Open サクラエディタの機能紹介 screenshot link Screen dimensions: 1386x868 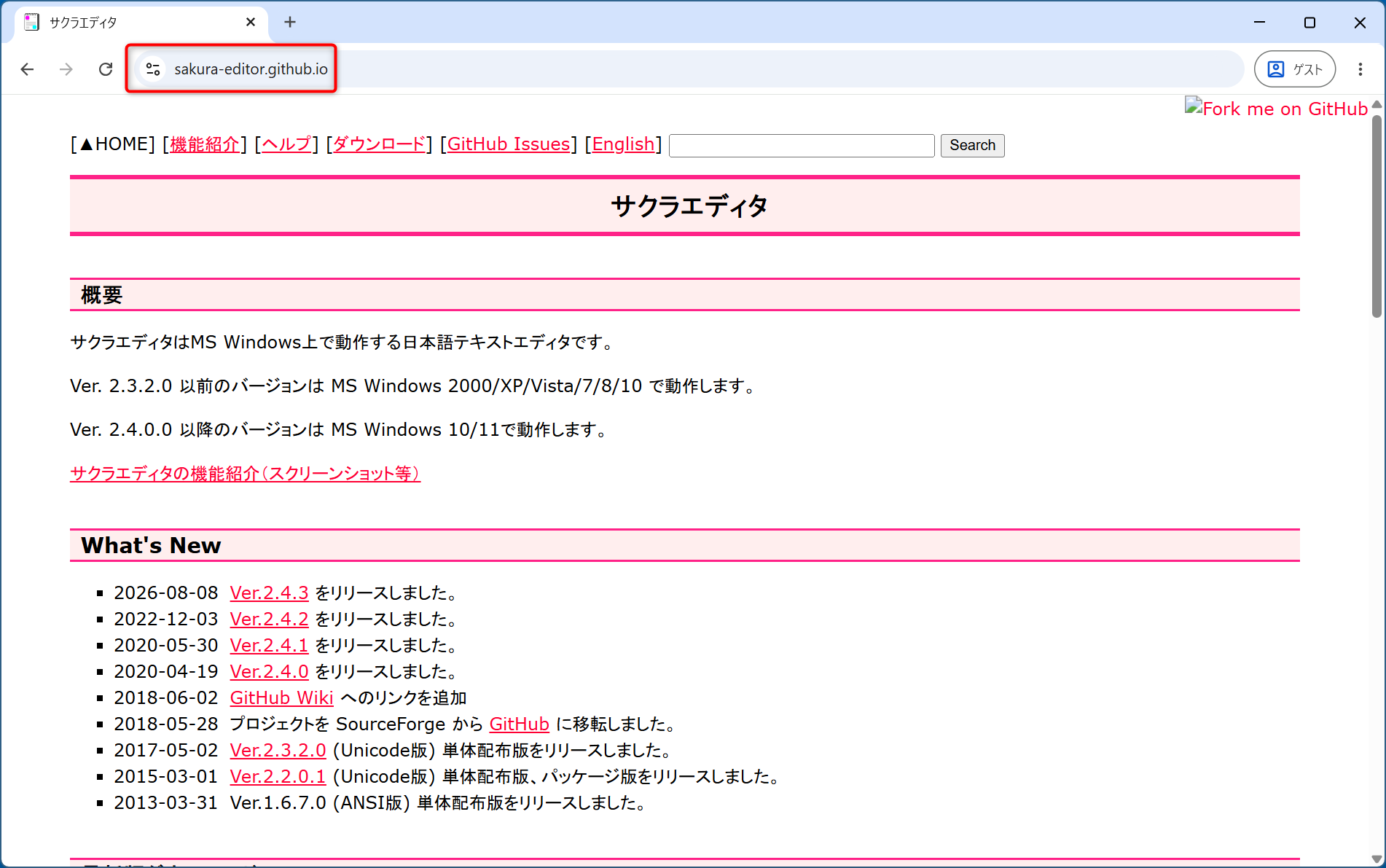(245, 474)
